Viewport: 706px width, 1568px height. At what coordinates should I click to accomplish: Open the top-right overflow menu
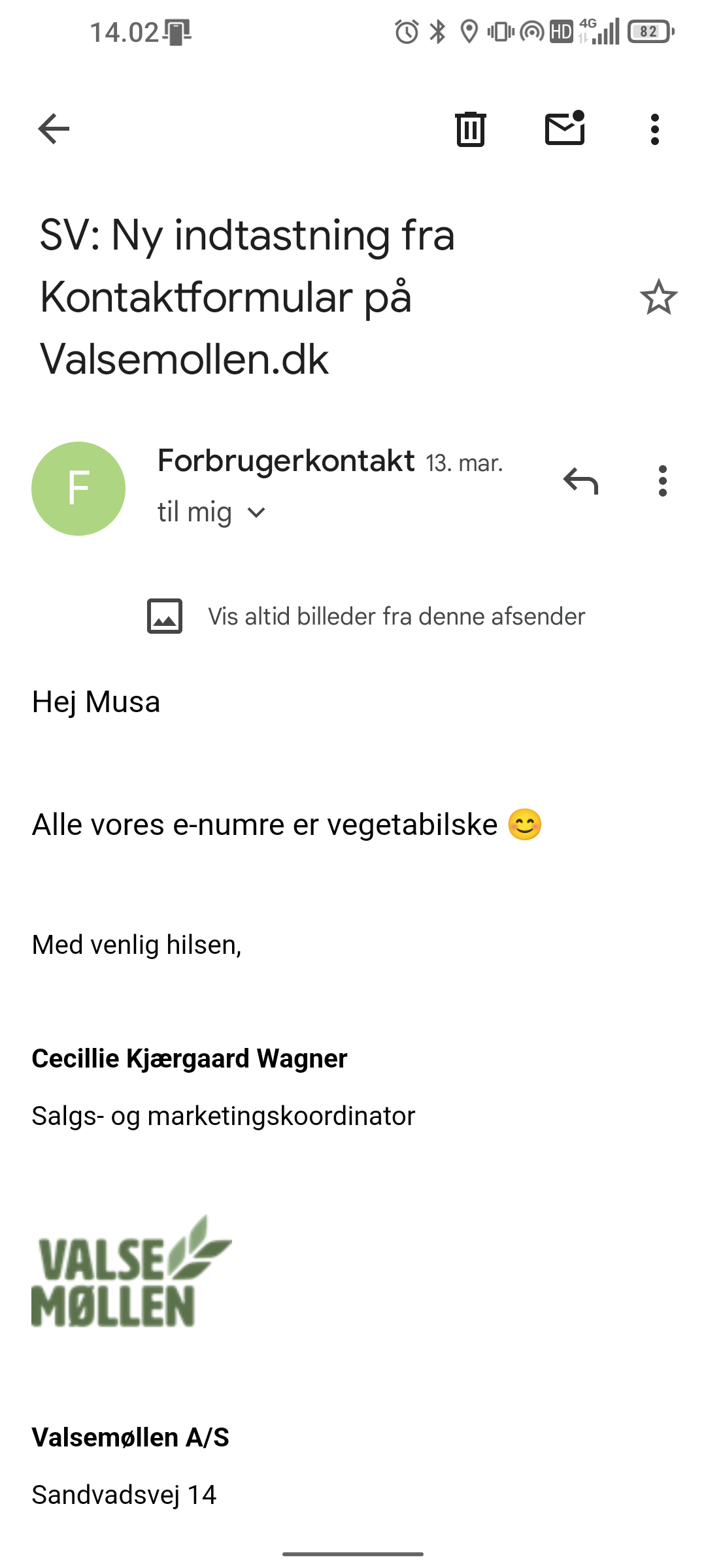tap(654, 129)
